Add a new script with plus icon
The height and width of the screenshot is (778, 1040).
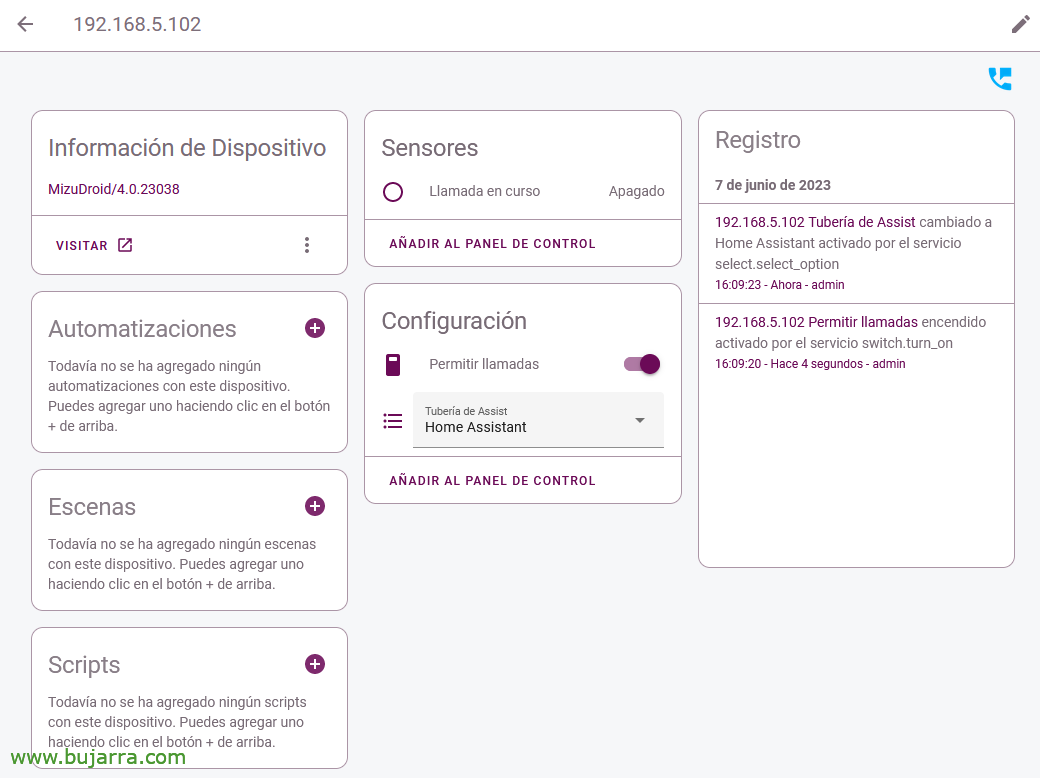[315, 664]
